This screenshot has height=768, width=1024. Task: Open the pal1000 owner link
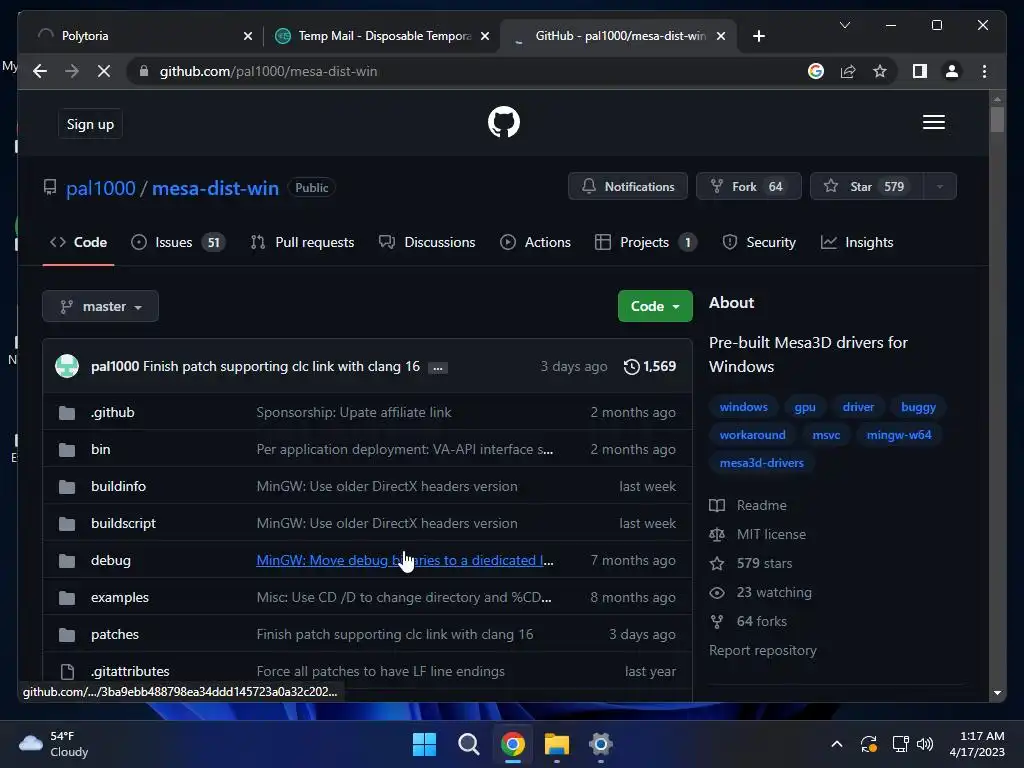pyautogui.click(x=101, y=188)
